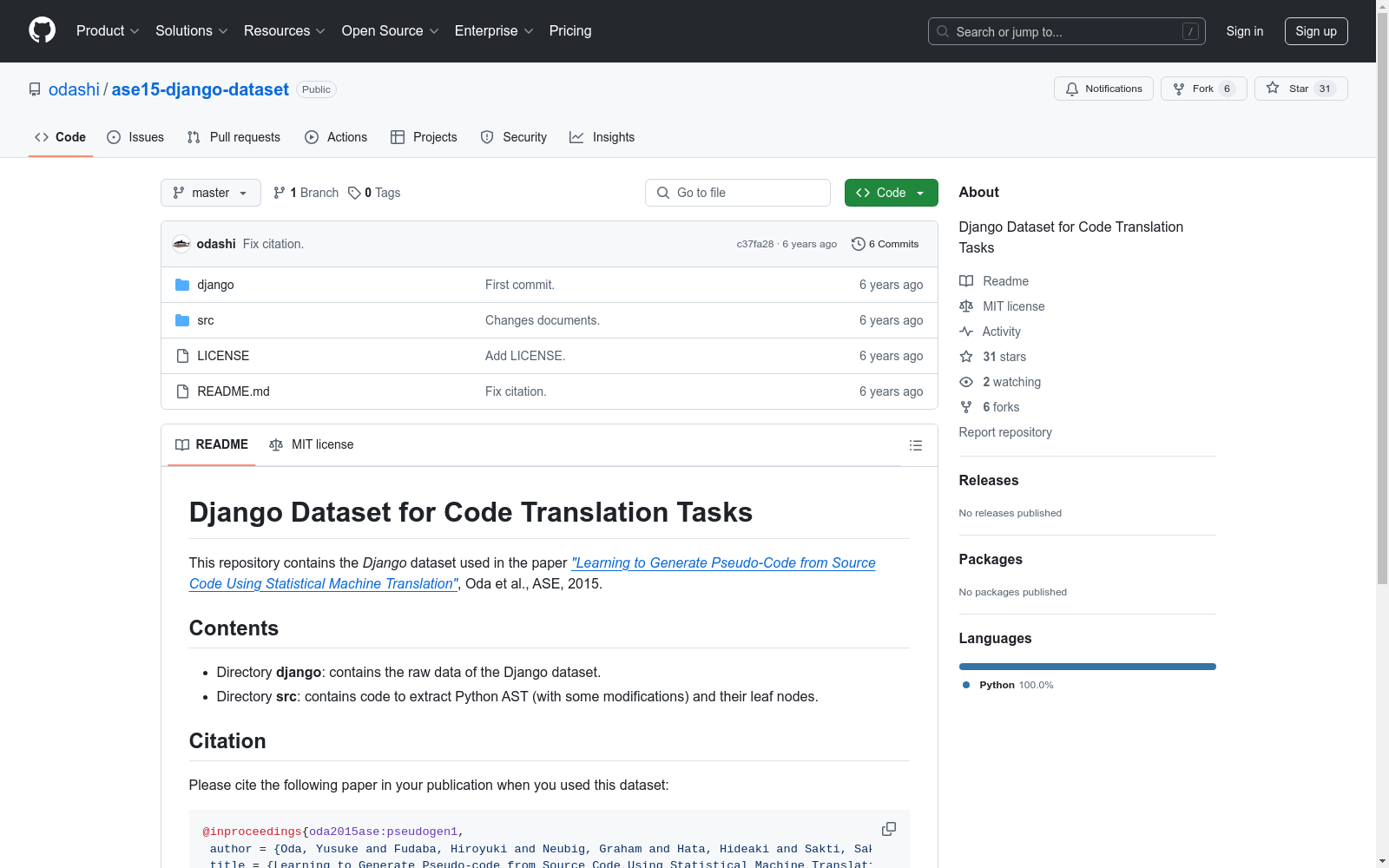The width and height of the screenshot is (1389, 868).
Task: Switch to the Issues tab
Action: (135, 137)
